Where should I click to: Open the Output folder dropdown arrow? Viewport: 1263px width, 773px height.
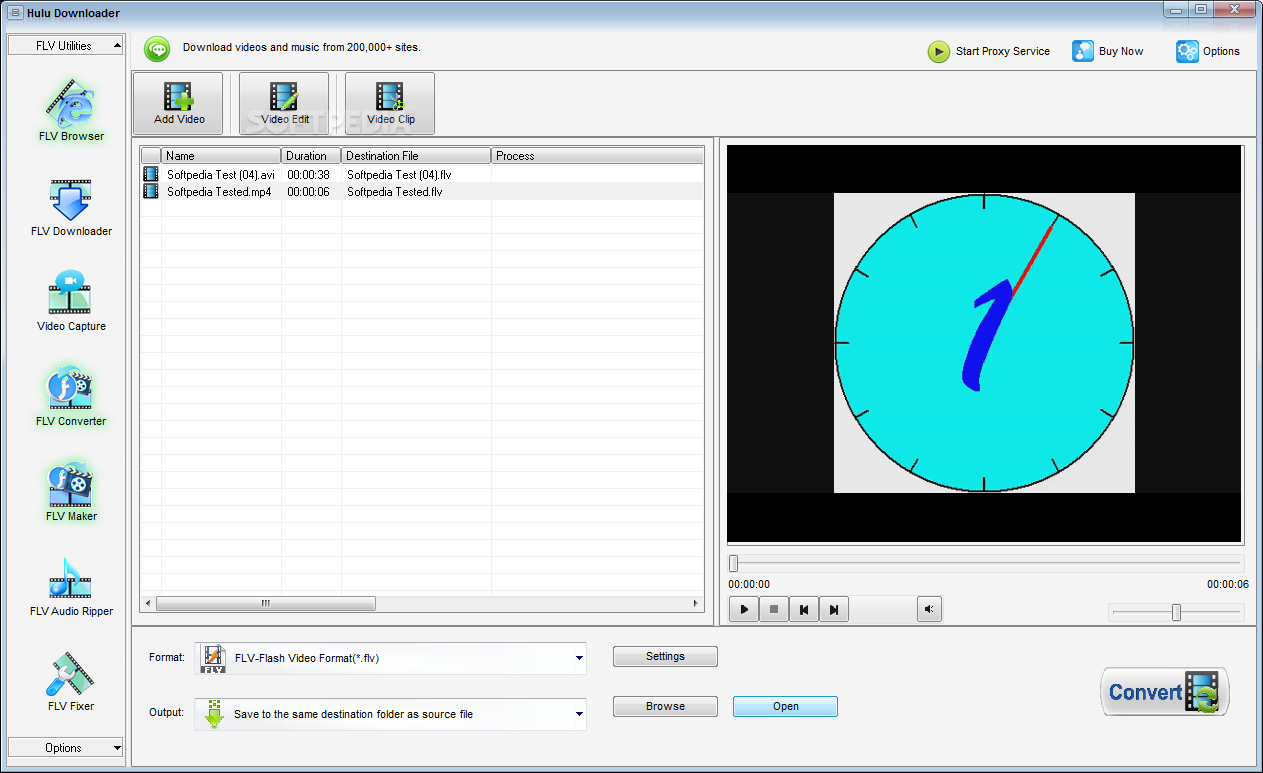click(x=579, y=714)
